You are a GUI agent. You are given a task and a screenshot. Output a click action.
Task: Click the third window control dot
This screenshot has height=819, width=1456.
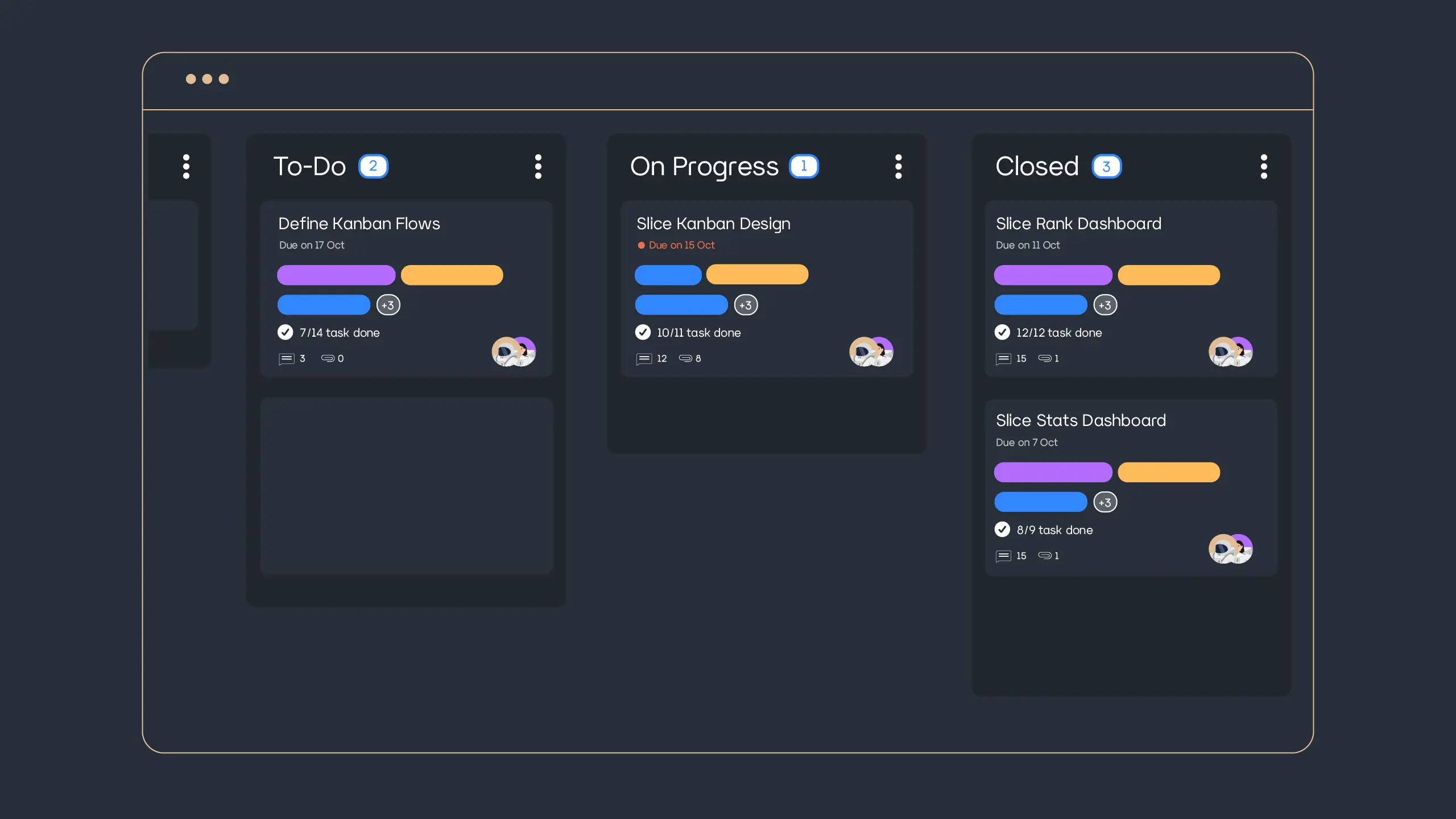224,79
